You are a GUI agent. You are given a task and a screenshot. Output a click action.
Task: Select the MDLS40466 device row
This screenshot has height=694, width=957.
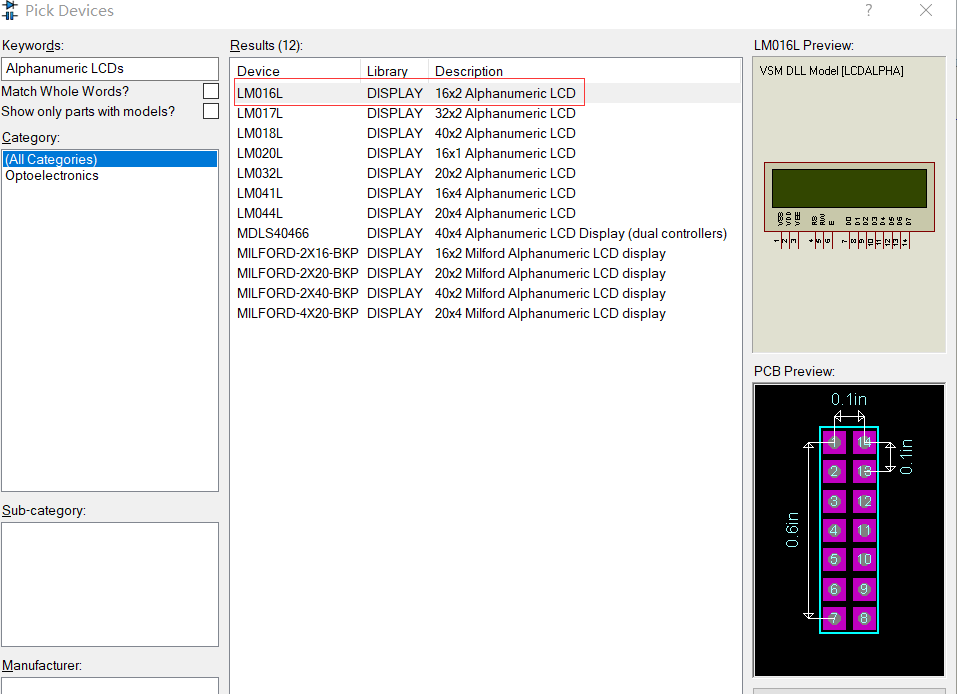pyautogui.click(x=486, y=233)
